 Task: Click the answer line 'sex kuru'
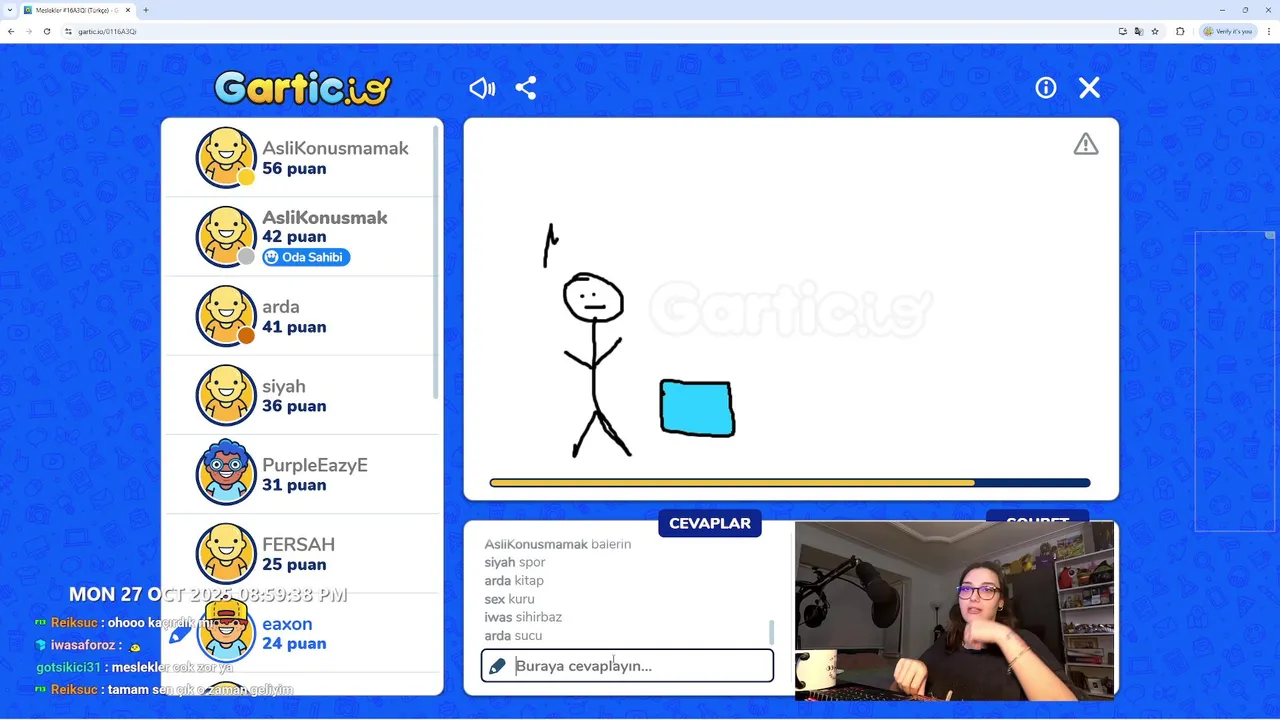pos(509,599)
